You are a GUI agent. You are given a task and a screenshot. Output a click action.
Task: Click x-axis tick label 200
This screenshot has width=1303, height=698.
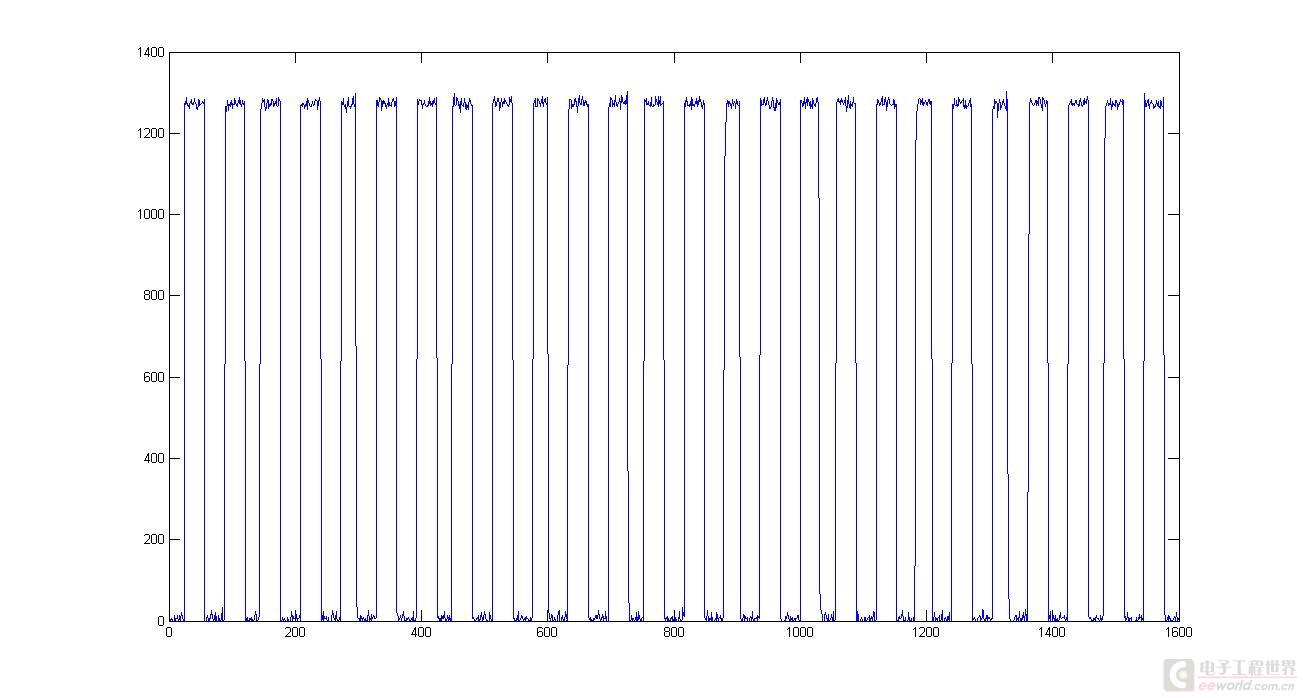click(295, 633)
